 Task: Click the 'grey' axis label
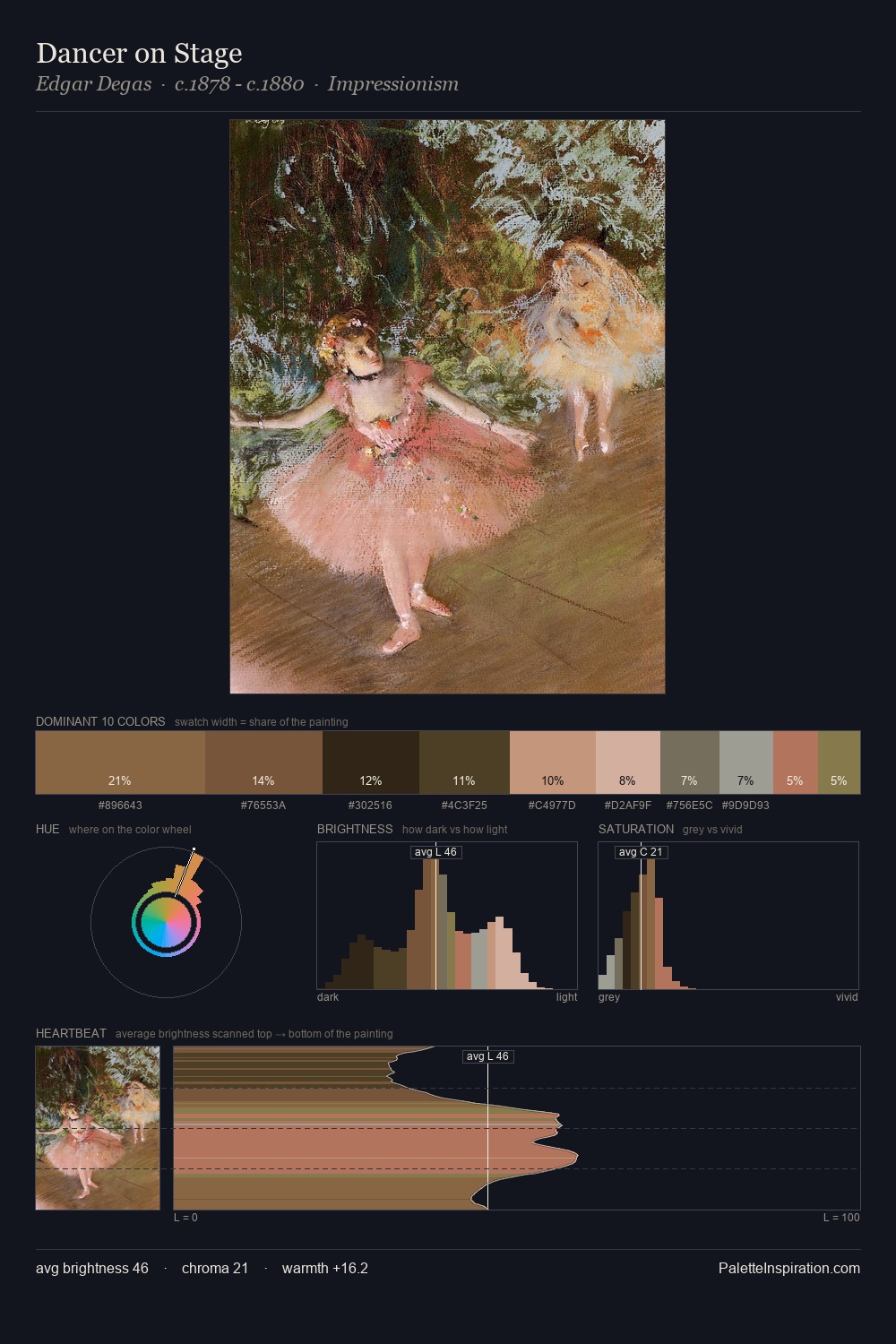click(x=609, y=997)
